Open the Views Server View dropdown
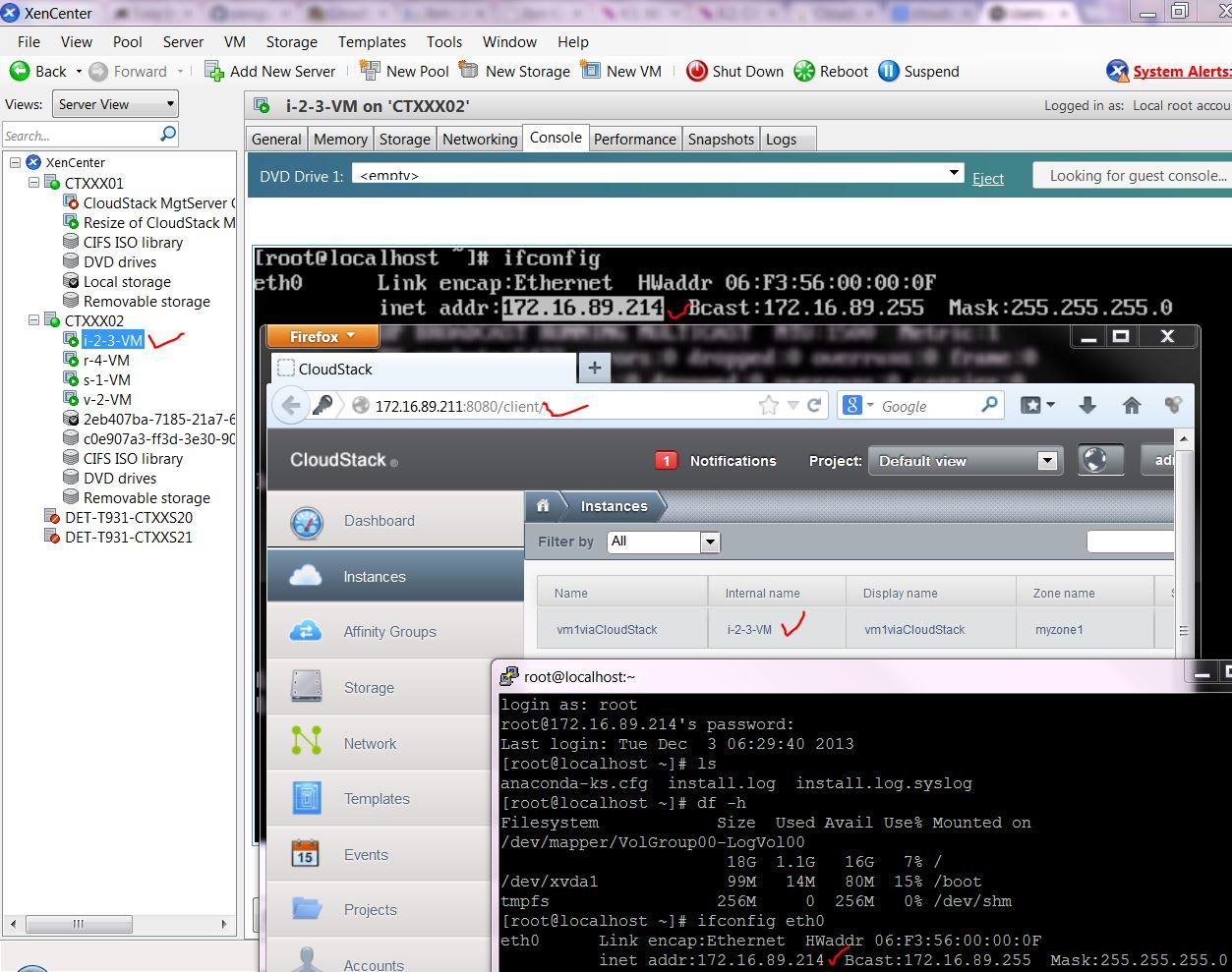The height and width of the screenshot is (972, 1232). pos(115,104)
